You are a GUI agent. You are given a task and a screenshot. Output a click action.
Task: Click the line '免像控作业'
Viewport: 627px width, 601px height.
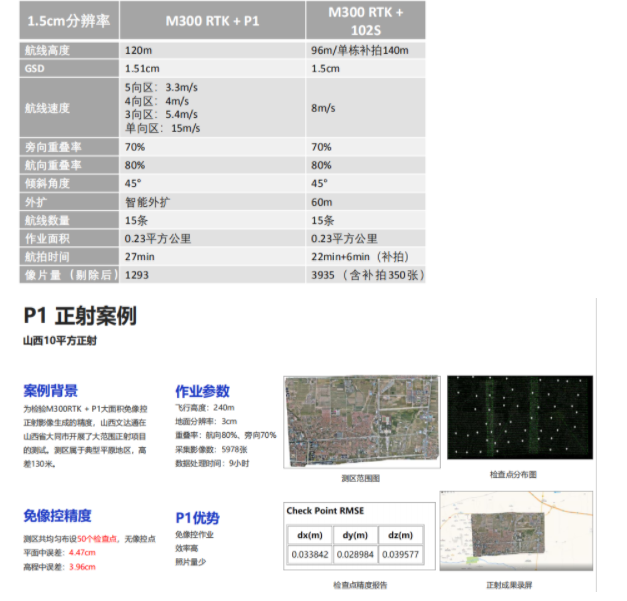point(194,535)
